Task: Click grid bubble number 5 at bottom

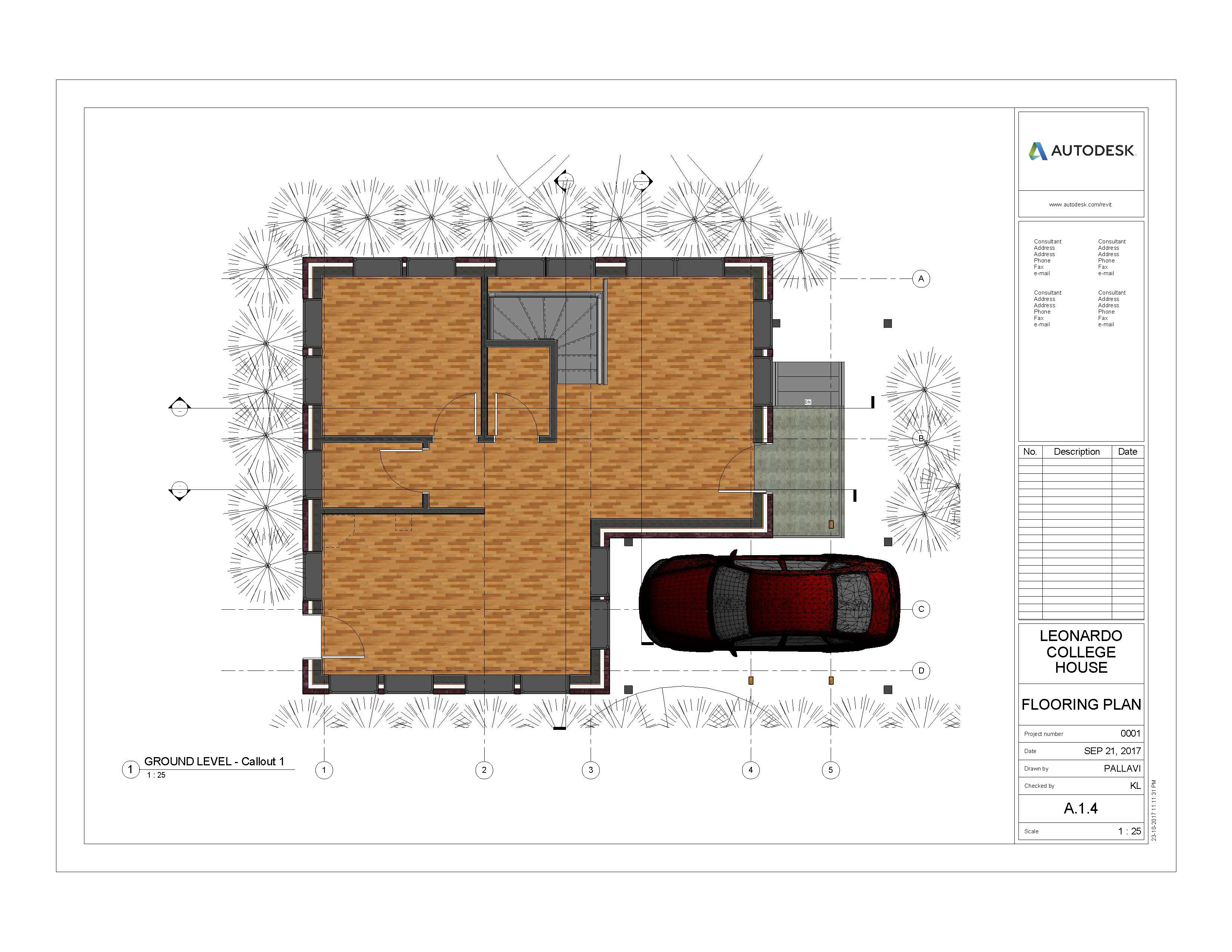Action: tap(830, 770)
